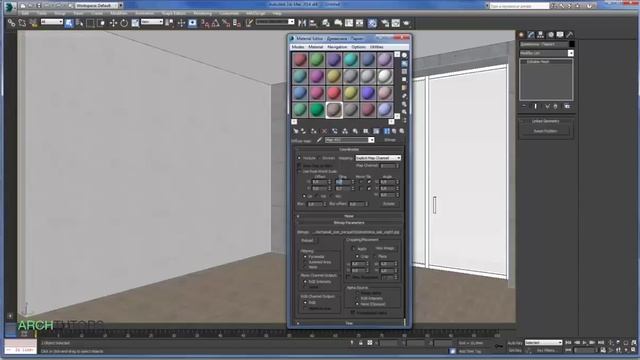Choose the Select and Rotate tool
Screen dimensions: 640x360
point(124,23)
